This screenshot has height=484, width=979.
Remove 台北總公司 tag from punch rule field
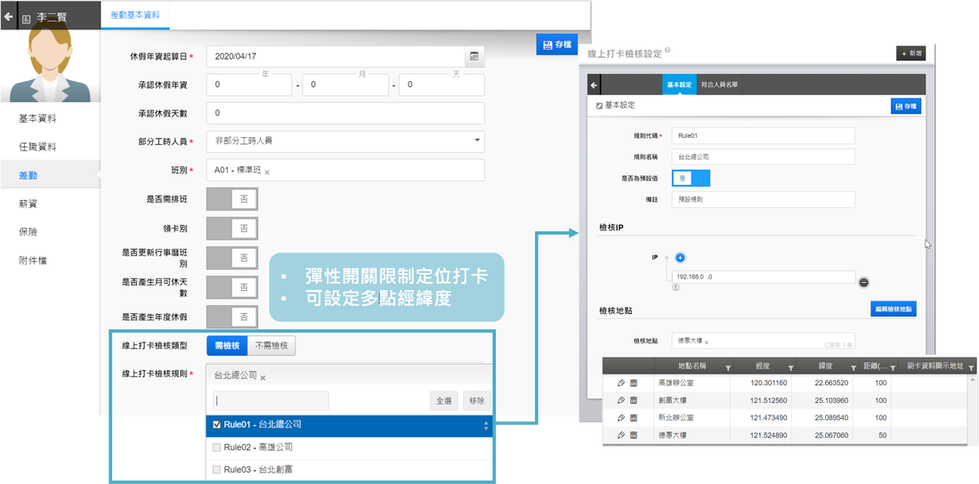tap(263, 377)
